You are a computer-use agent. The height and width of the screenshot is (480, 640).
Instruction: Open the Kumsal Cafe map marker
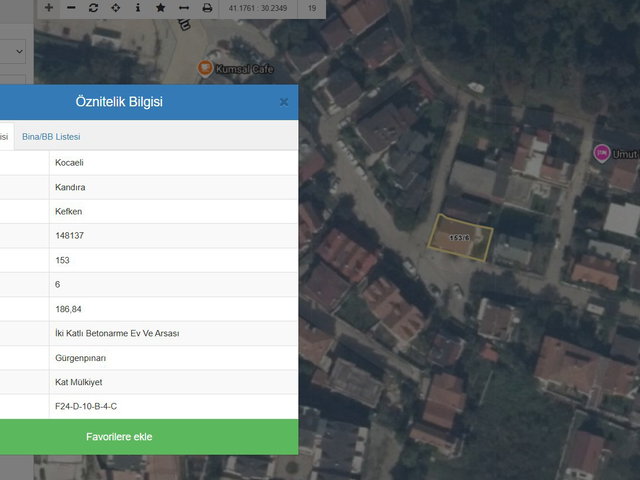pyautogui.click(x=205, y=68)
